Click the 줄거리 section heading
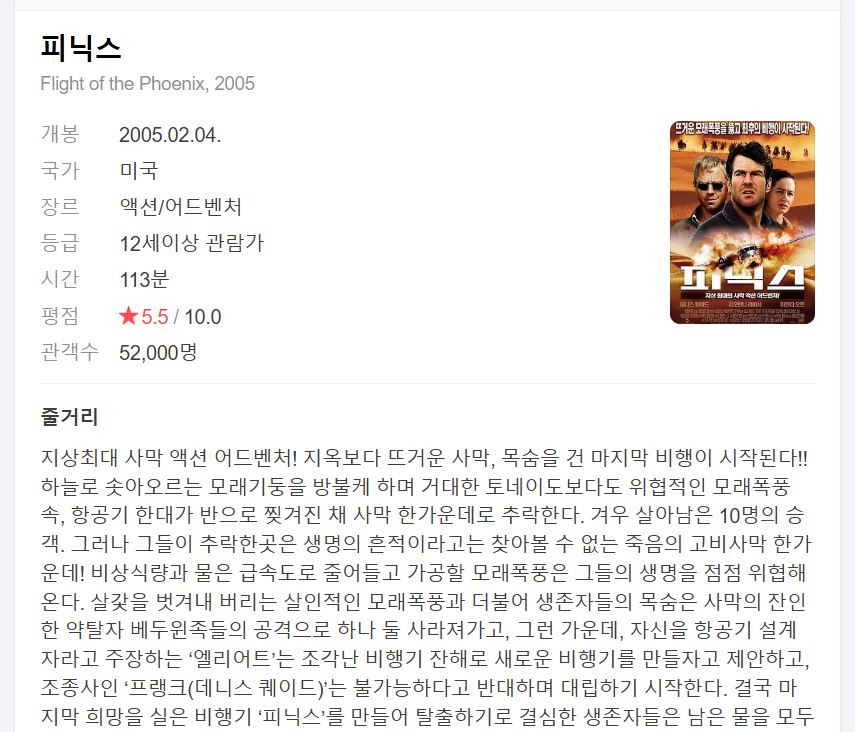The width and height of the screenshot is (855, 732). 69,417
